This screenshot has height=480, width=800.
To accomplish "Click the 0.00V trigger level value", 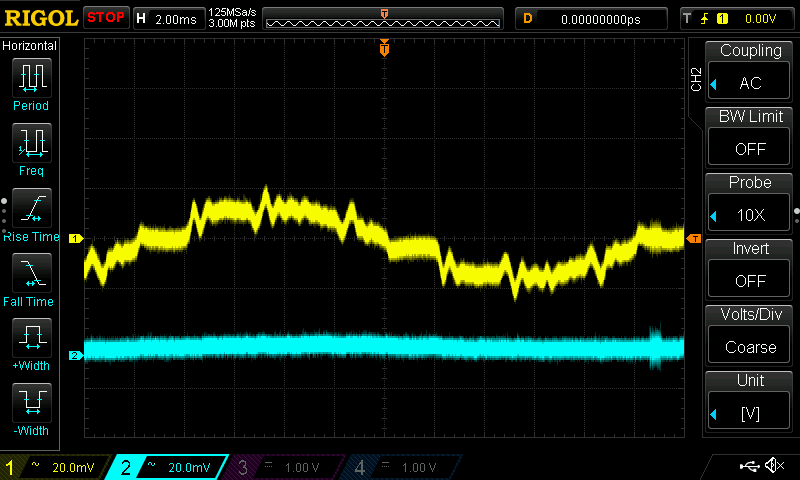I will pos(760,19).
